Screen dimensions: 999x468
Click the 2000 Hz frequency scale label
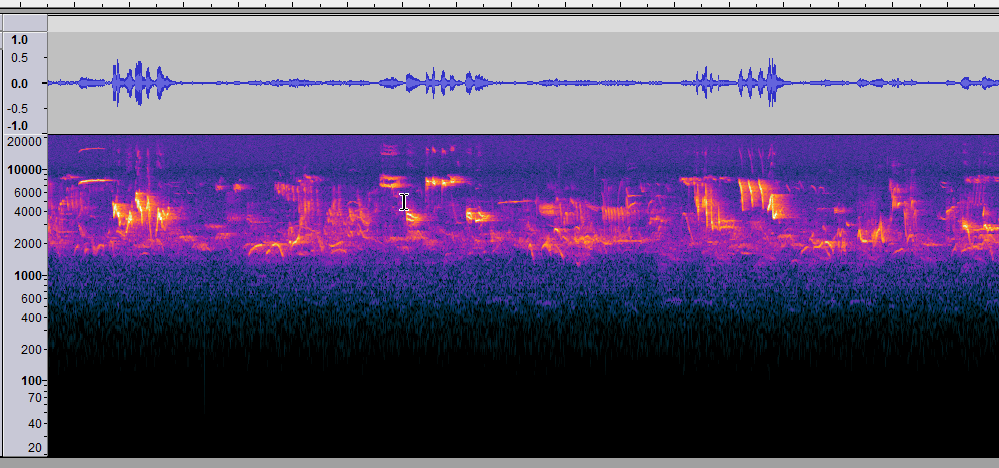click(x=26, y=243)
